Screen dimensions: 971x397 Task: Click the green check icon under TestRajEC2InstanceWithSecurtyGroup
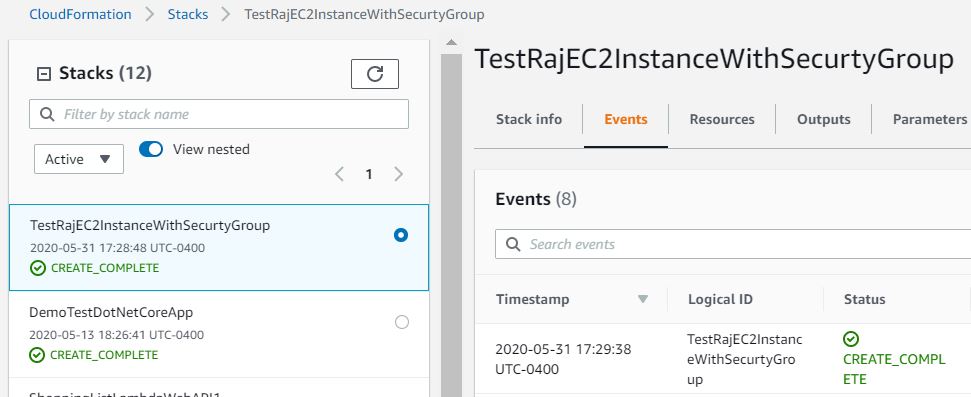38,268
